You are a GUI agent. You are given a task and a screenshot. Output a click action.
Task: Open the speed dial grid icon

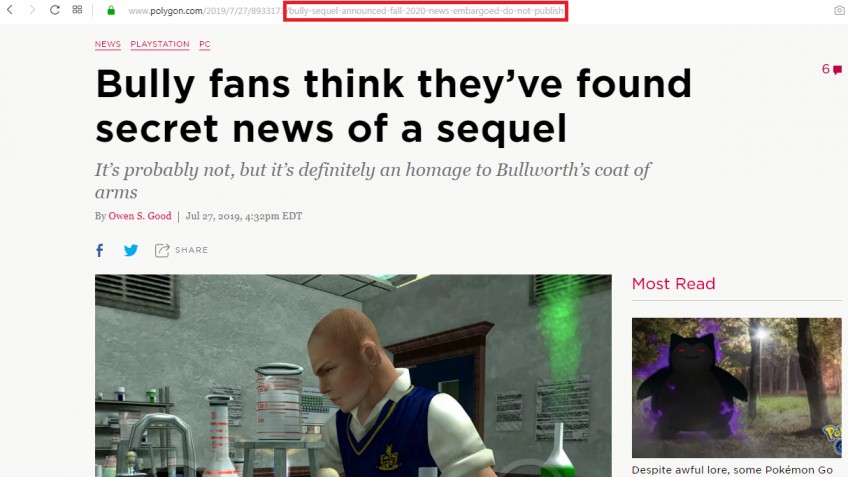pos(77,10)
